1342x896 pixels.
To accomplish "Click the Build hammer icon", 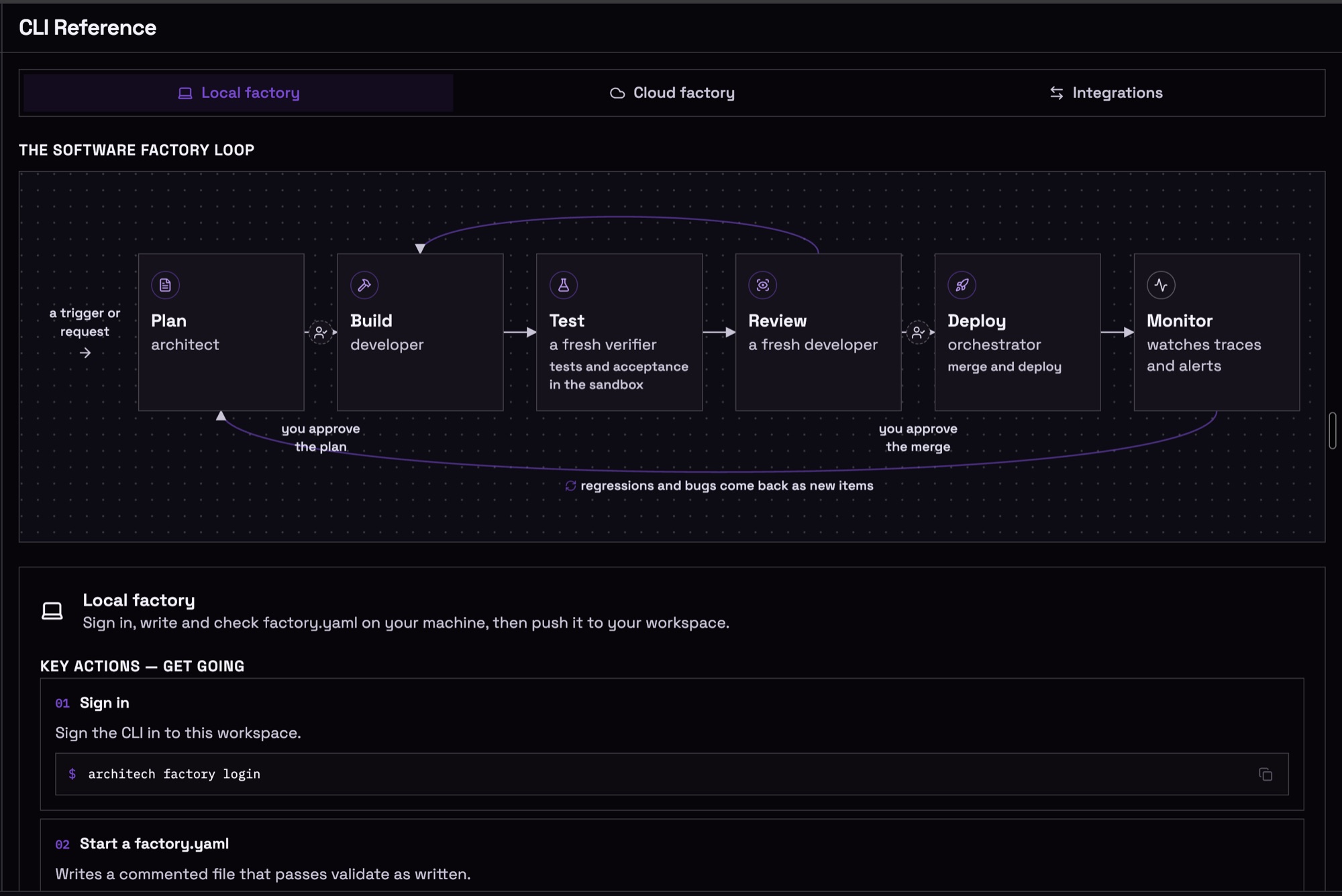I will (x=364, y=285).
